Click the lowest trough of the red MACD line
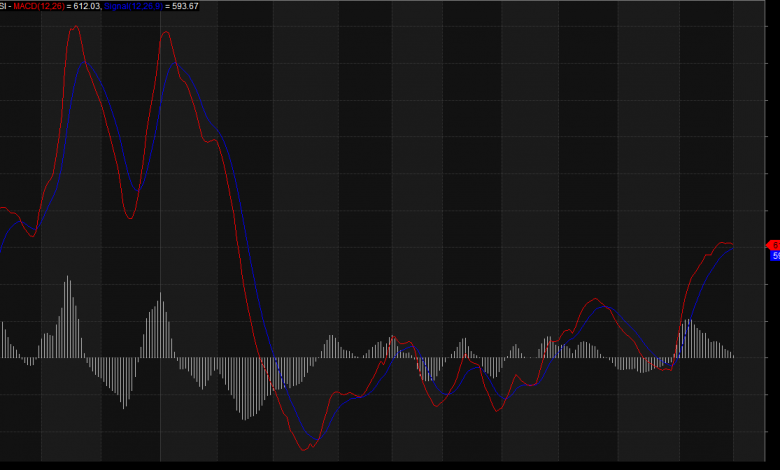Screen dimensions: 780x470 [307, 450]
